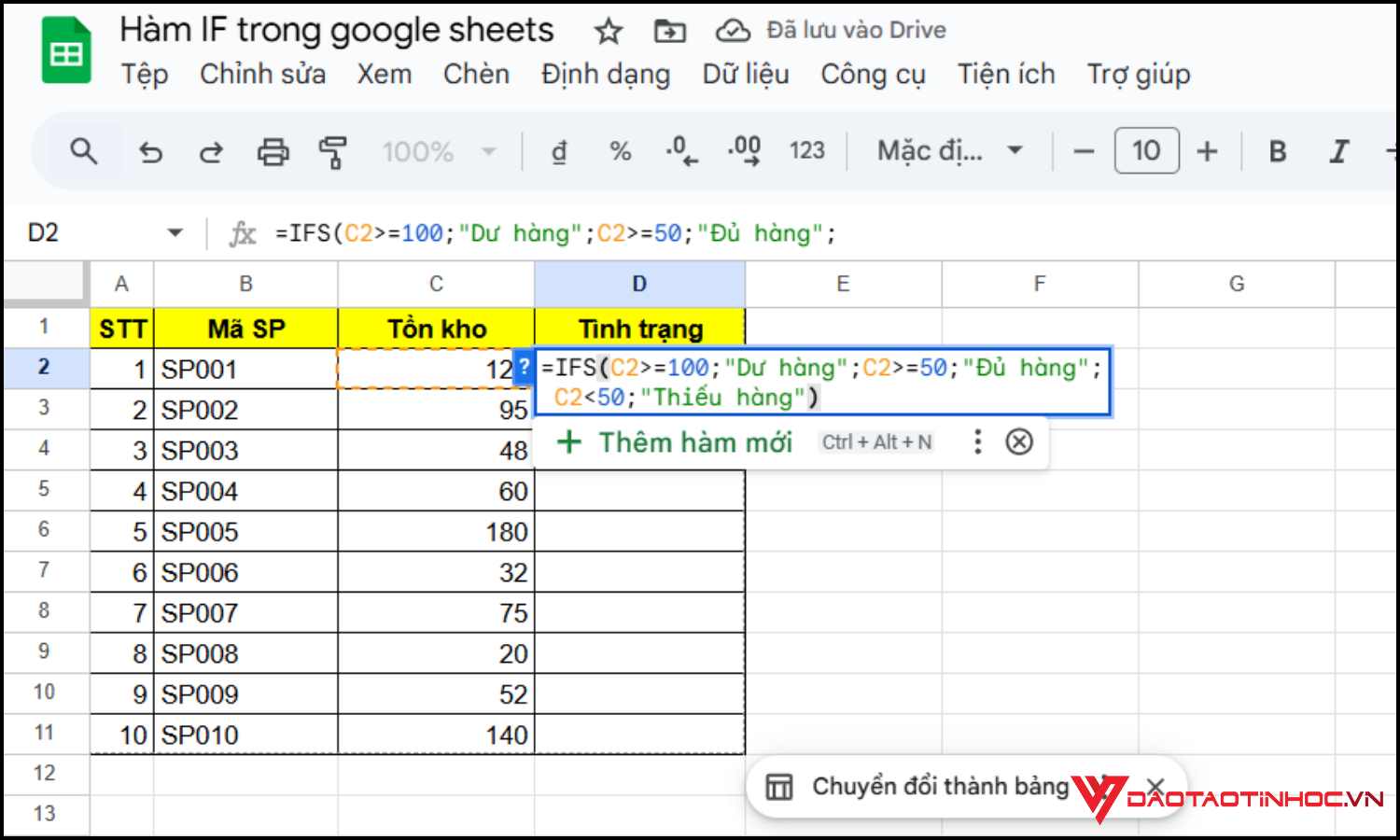
Task: Open the Tệp menu
Action: [x=145, y=75]
